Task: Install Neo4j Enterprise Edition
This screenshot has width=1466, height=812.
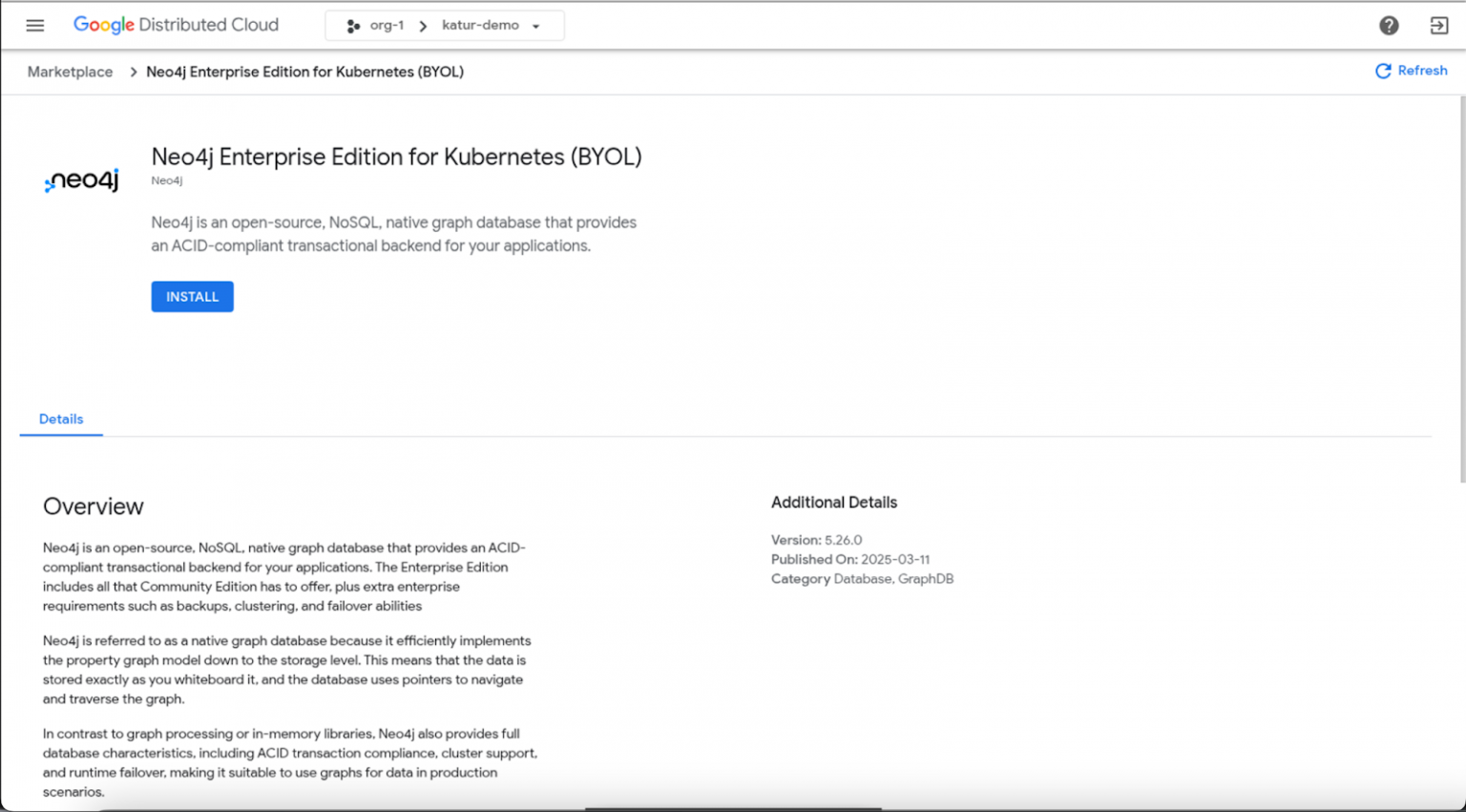Action: pos(192,297)
